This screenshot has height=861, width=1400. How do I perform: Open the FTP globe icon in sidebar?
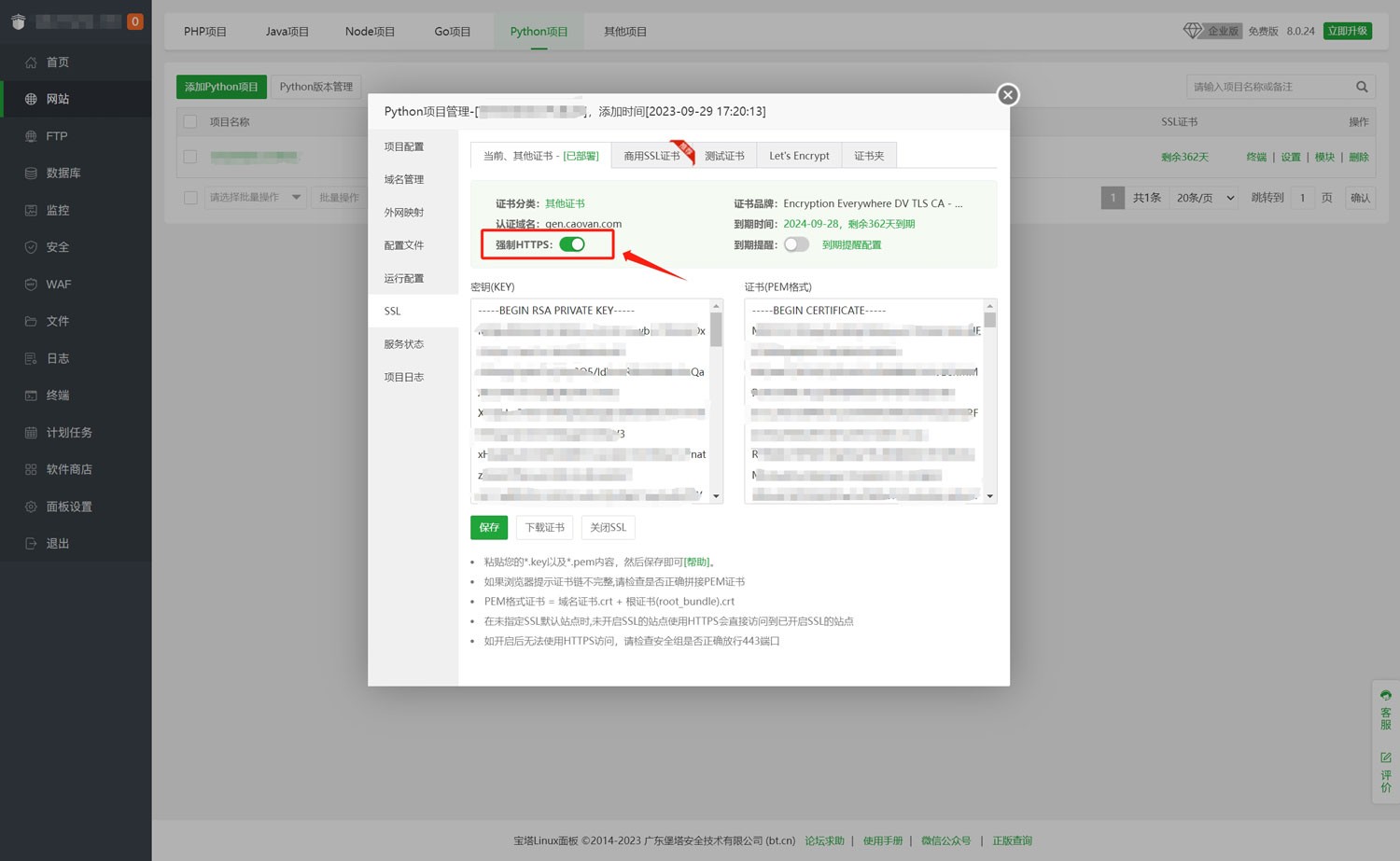coord(31,136)
